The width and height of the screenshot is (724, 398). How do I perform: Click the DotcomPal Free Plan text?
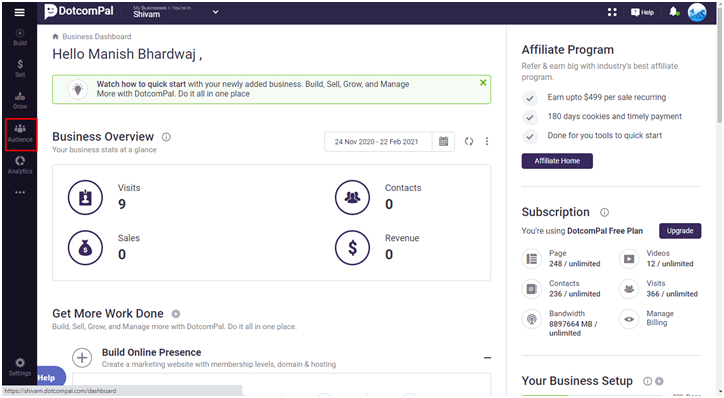[x=605, y=231]
